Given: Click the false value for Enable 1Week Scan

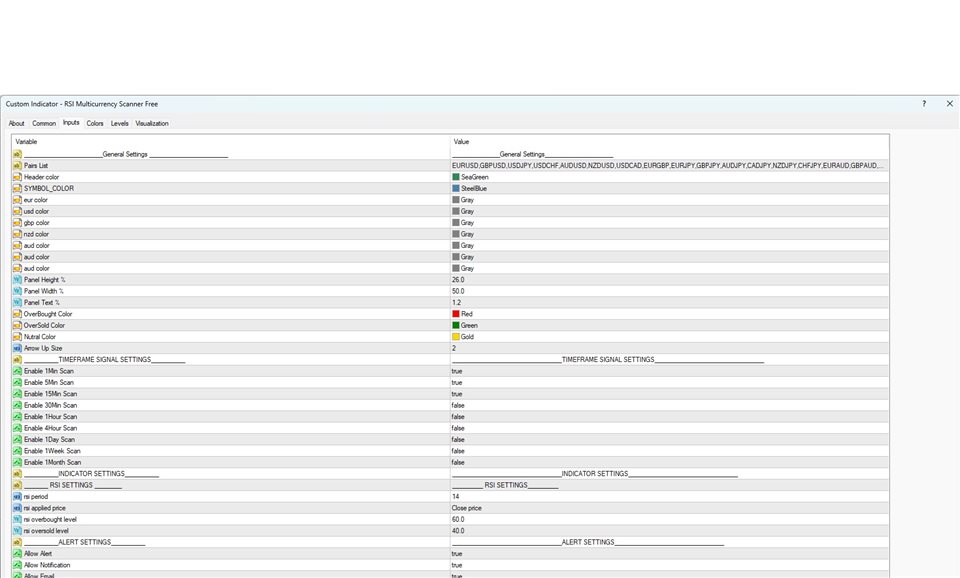Looking at the screenshot, I should 458,451.
